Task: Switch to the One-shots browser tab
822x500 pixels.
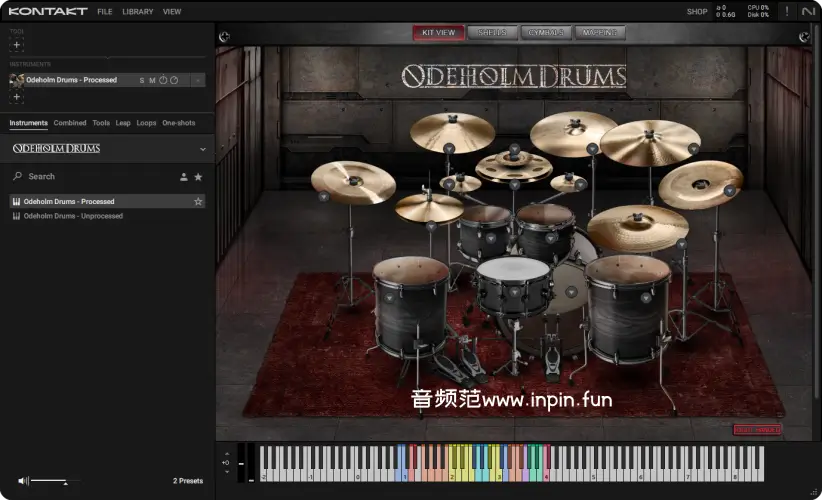Action: tap(178, 123)
